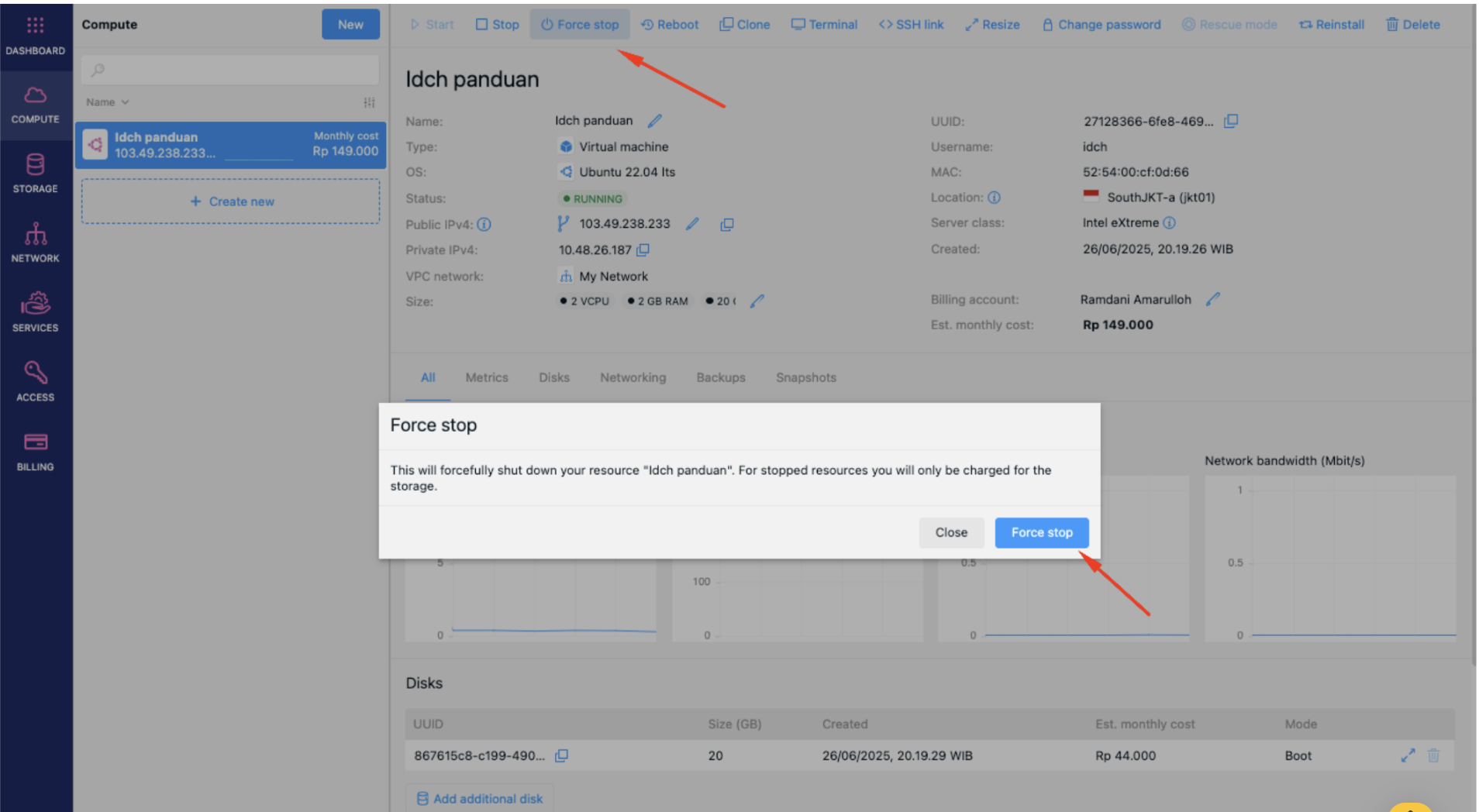Edit the resource name pencil icon
The width and height of the screenshot is (1479, 812).
coord(655,121)
